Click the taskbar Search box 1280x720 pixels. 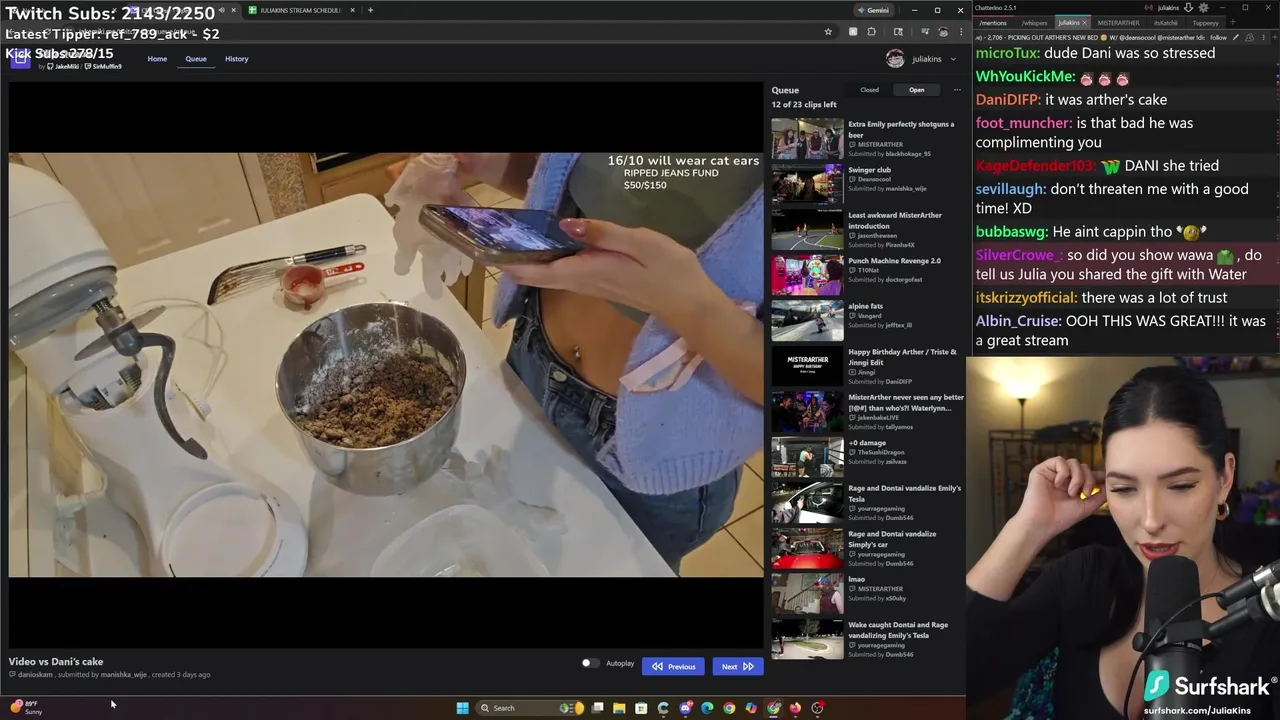click(530, 708)
